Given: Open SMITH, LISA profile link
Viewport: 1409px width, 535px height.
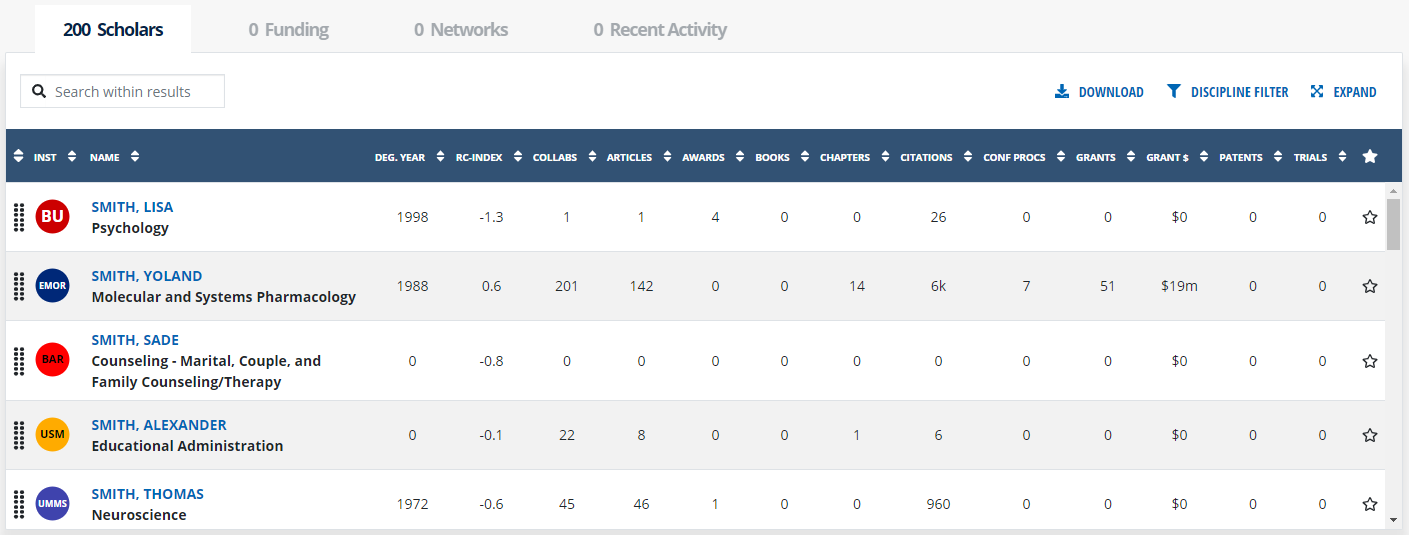Looking at the screenshot, I should coord(132,207).
